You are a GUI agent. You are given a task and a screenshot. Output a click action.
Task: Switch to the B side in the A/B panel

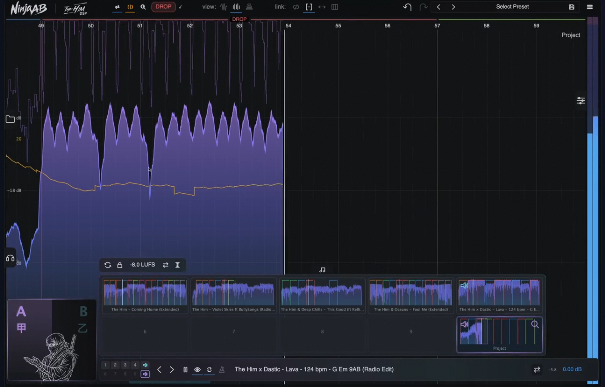83,311
